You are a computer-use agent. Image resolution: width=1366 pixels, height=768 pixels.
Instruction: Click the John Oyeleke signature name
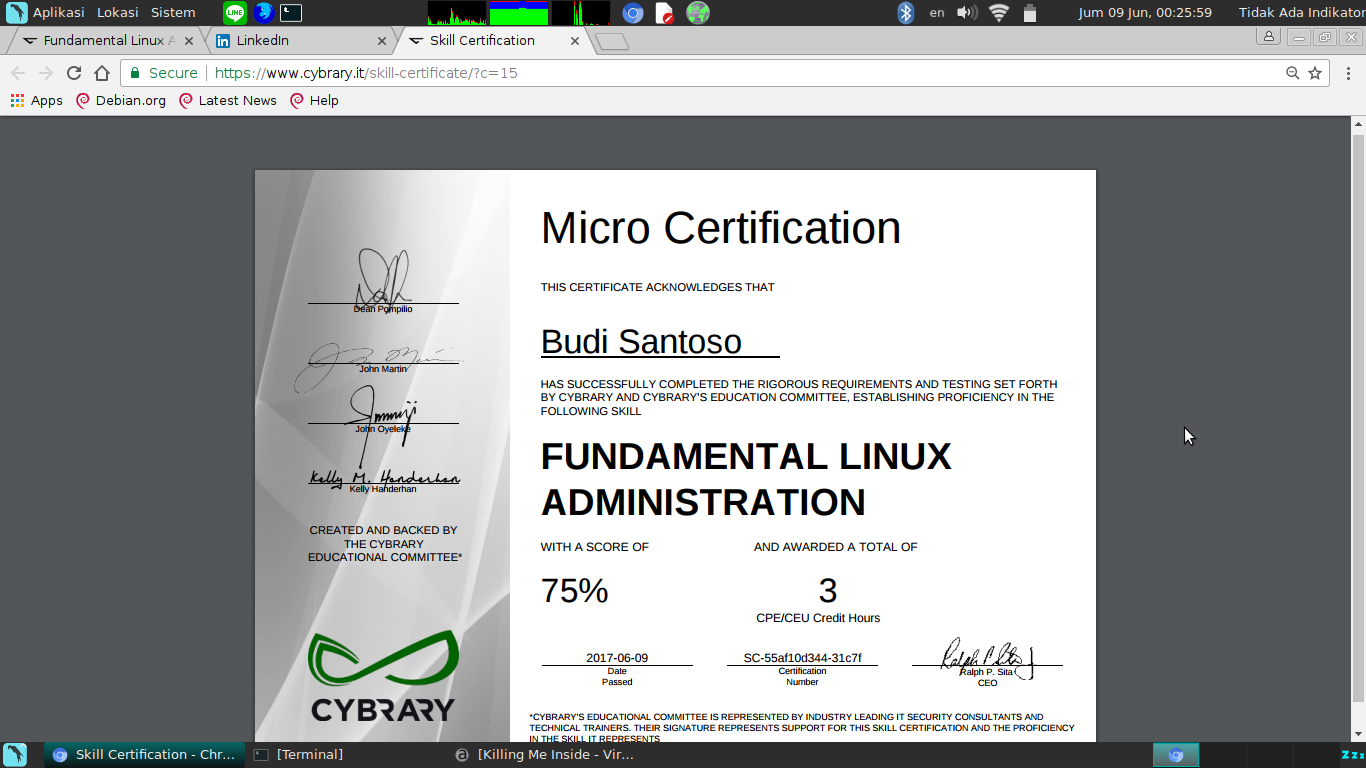point(383,429)
